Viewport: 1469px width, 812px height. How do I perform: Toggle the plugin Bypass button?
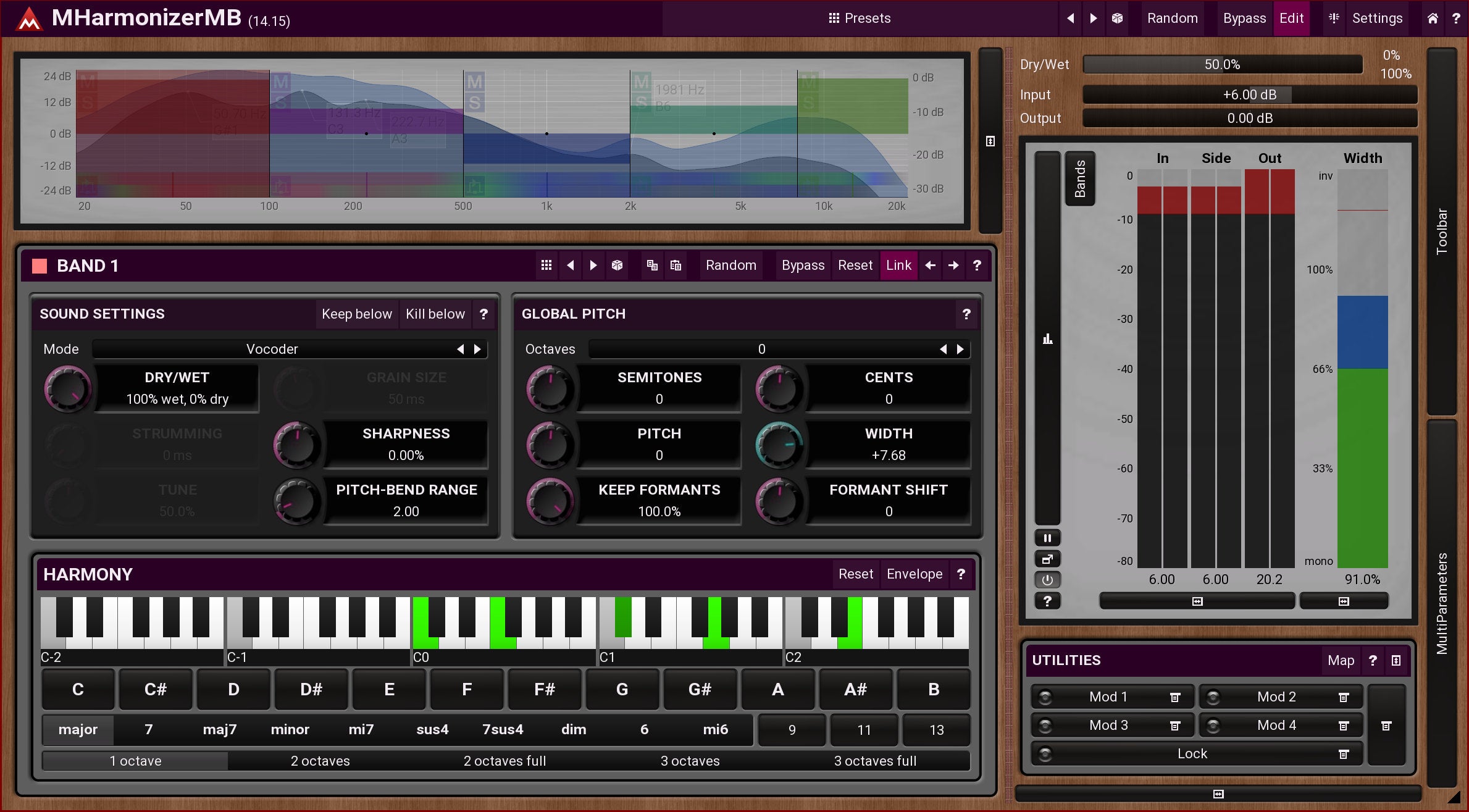click(x=1244, y=19)
